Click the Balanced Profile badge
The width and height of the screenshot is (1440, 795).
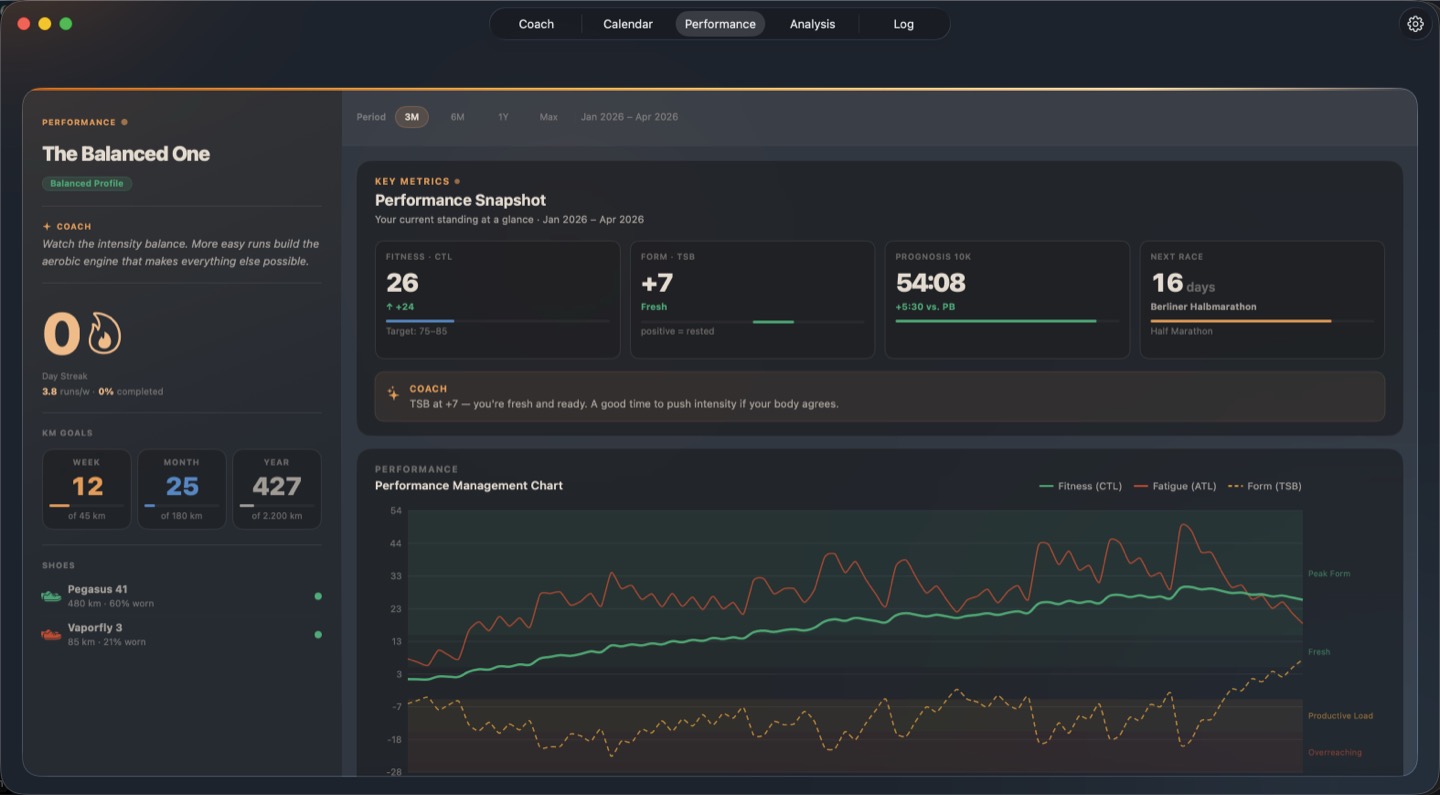(x=87, y=183)
